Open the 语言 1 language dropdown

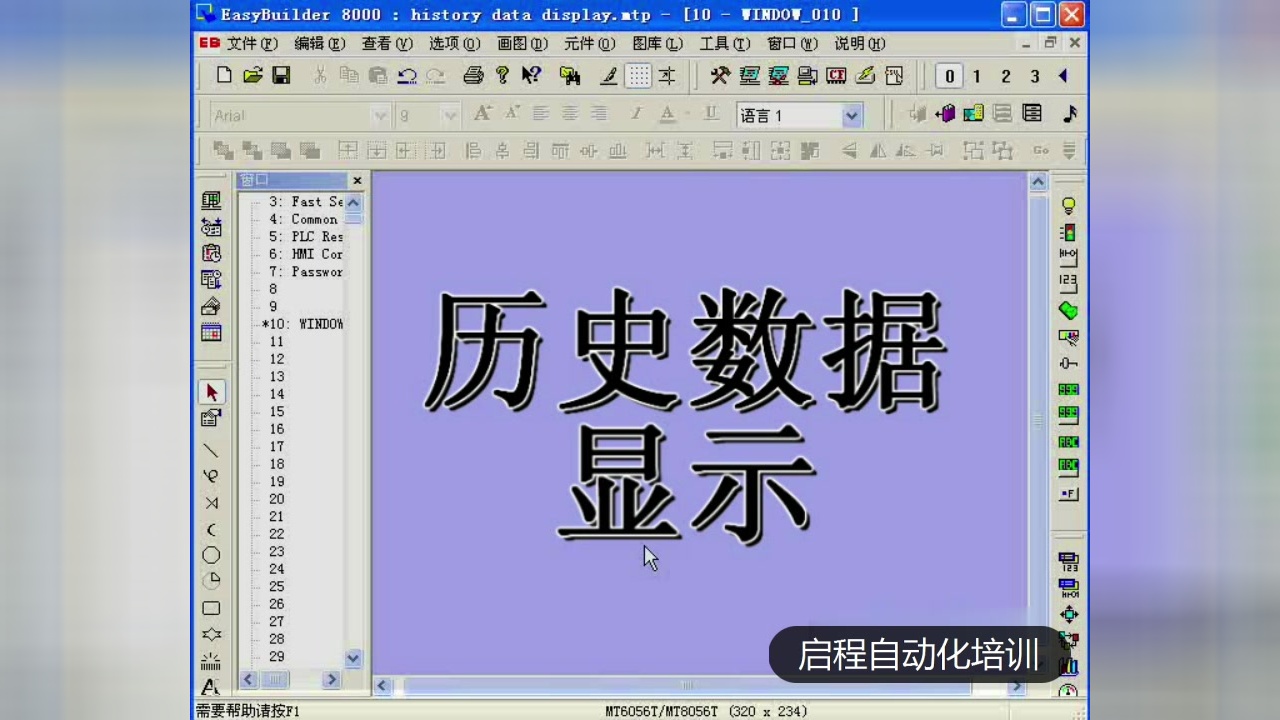pyautogui.click(x=852, y=116)
